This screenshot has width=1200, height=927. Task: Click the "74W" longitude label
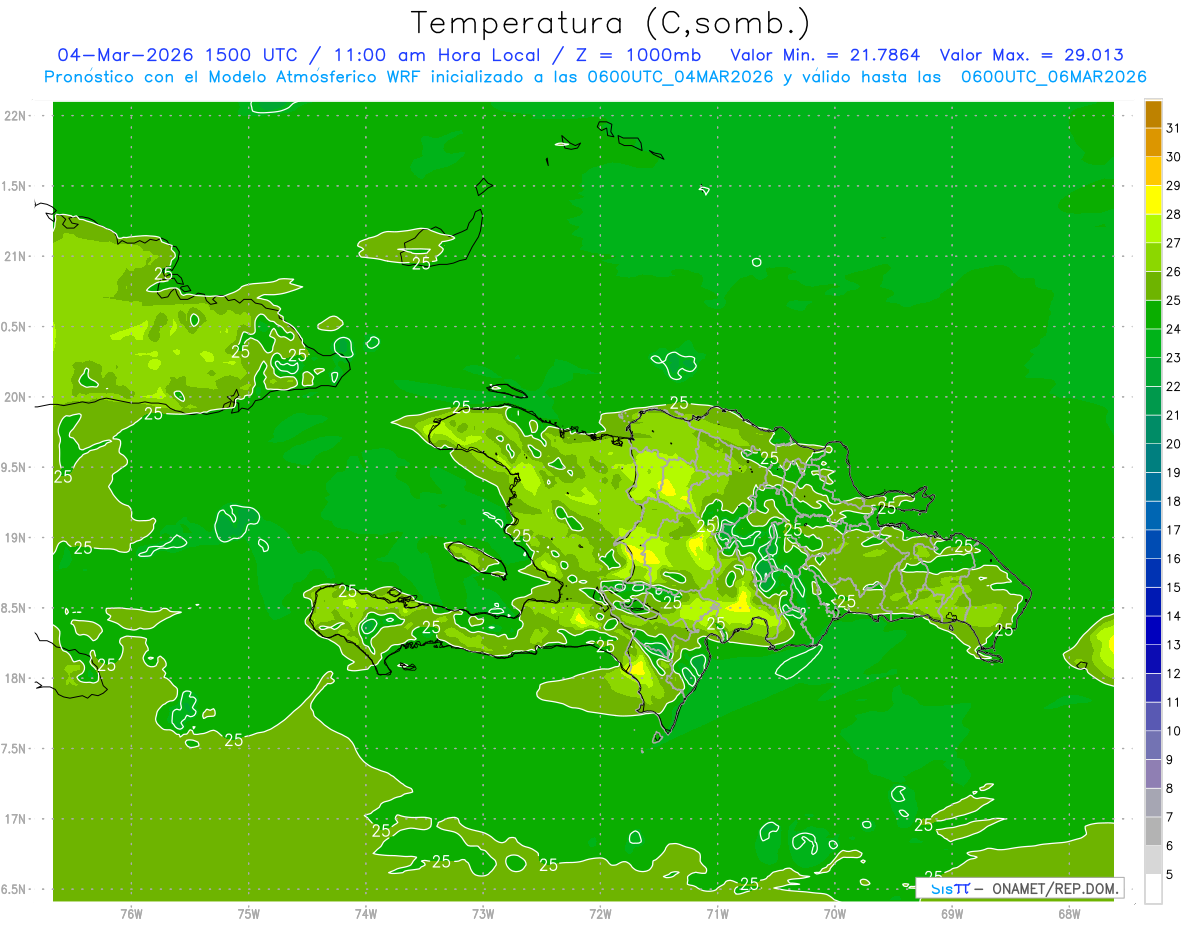(x=365, y=913)
